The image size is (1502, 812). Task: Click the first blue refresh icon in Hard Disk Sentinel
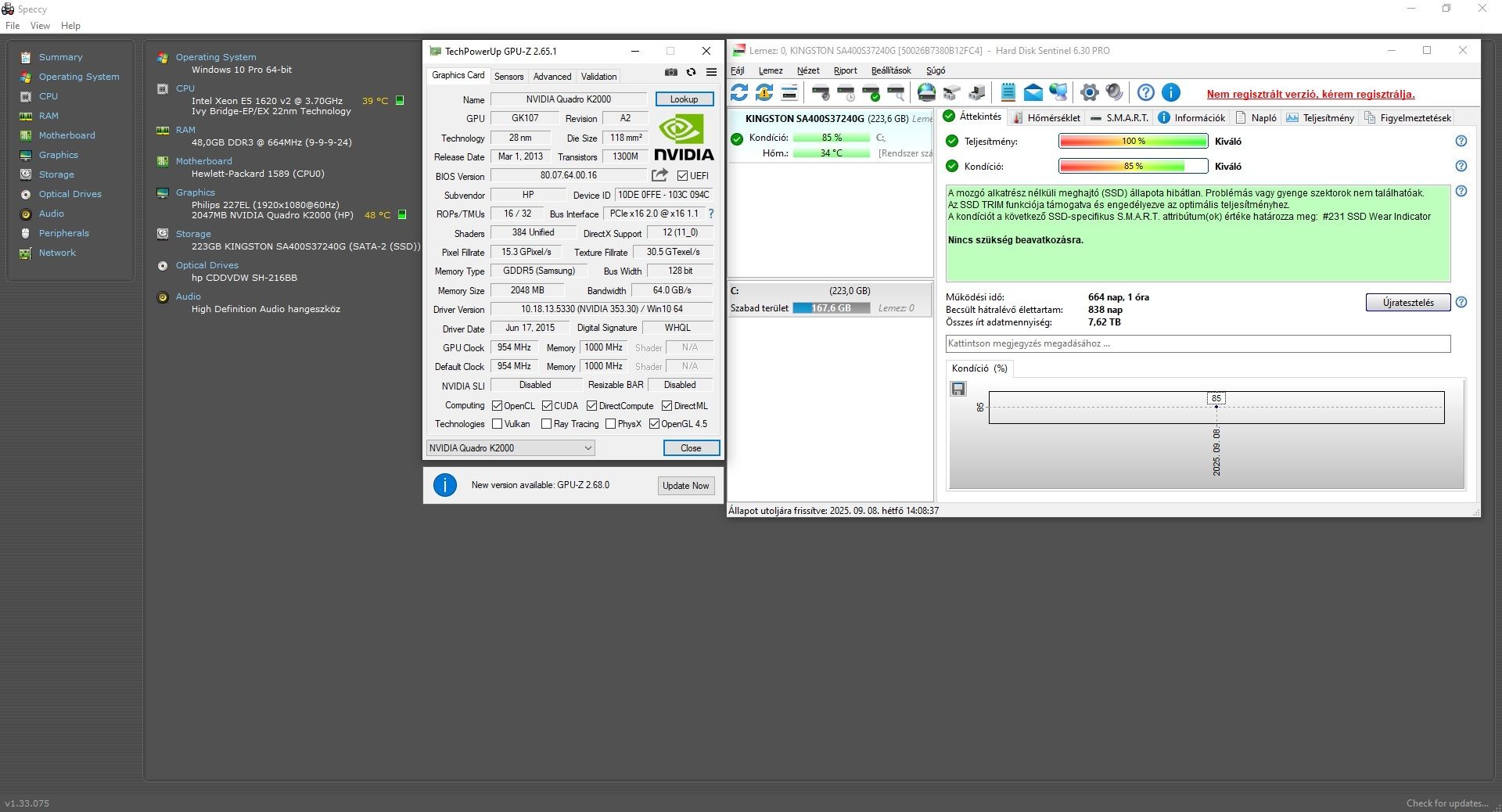click(x=738, y=93)
